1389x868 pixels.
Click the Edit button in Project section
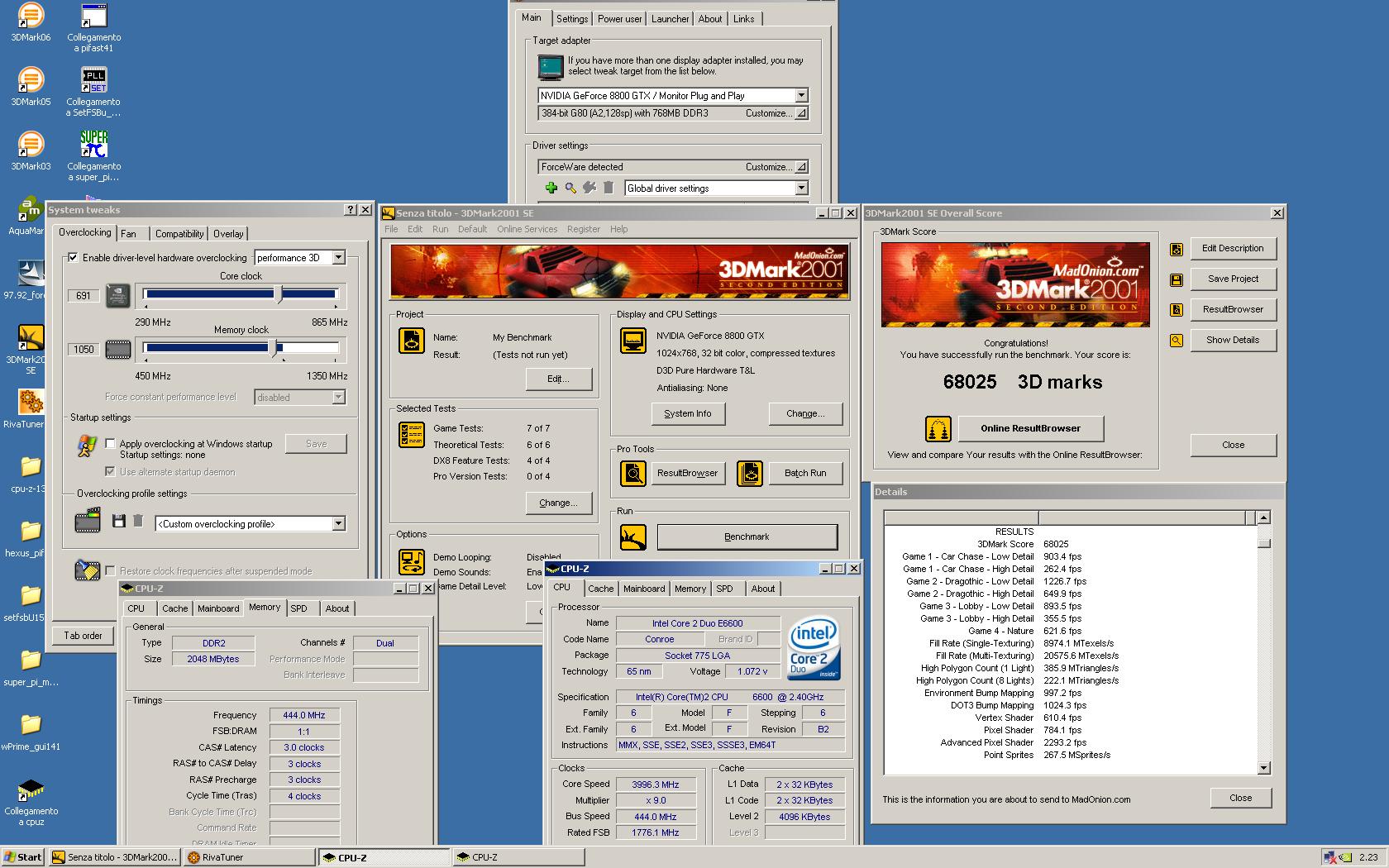coord(558,379)
